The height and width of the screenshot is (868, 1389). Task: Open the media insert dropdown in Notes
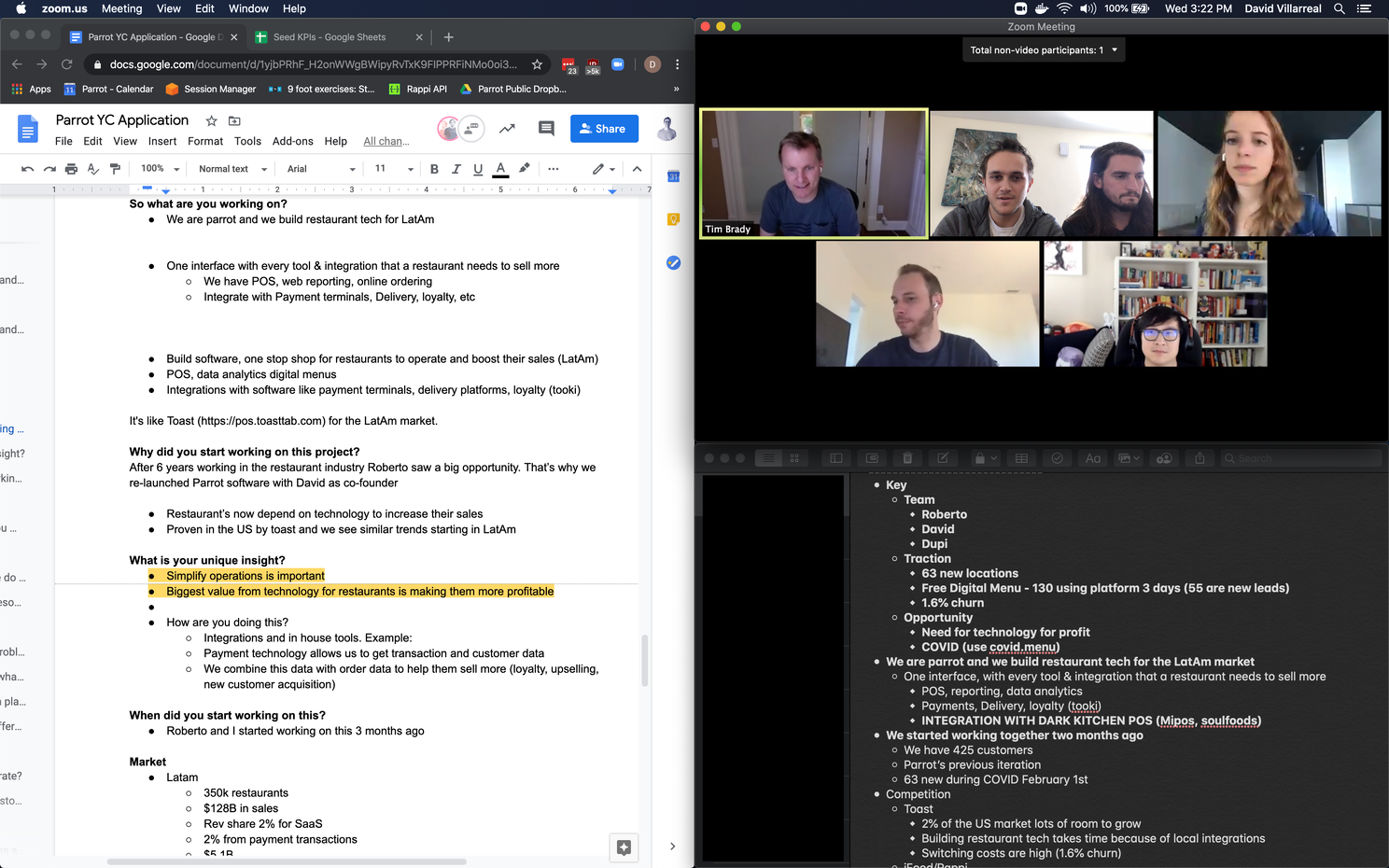pyautogui.click(x=1129, y=458)
